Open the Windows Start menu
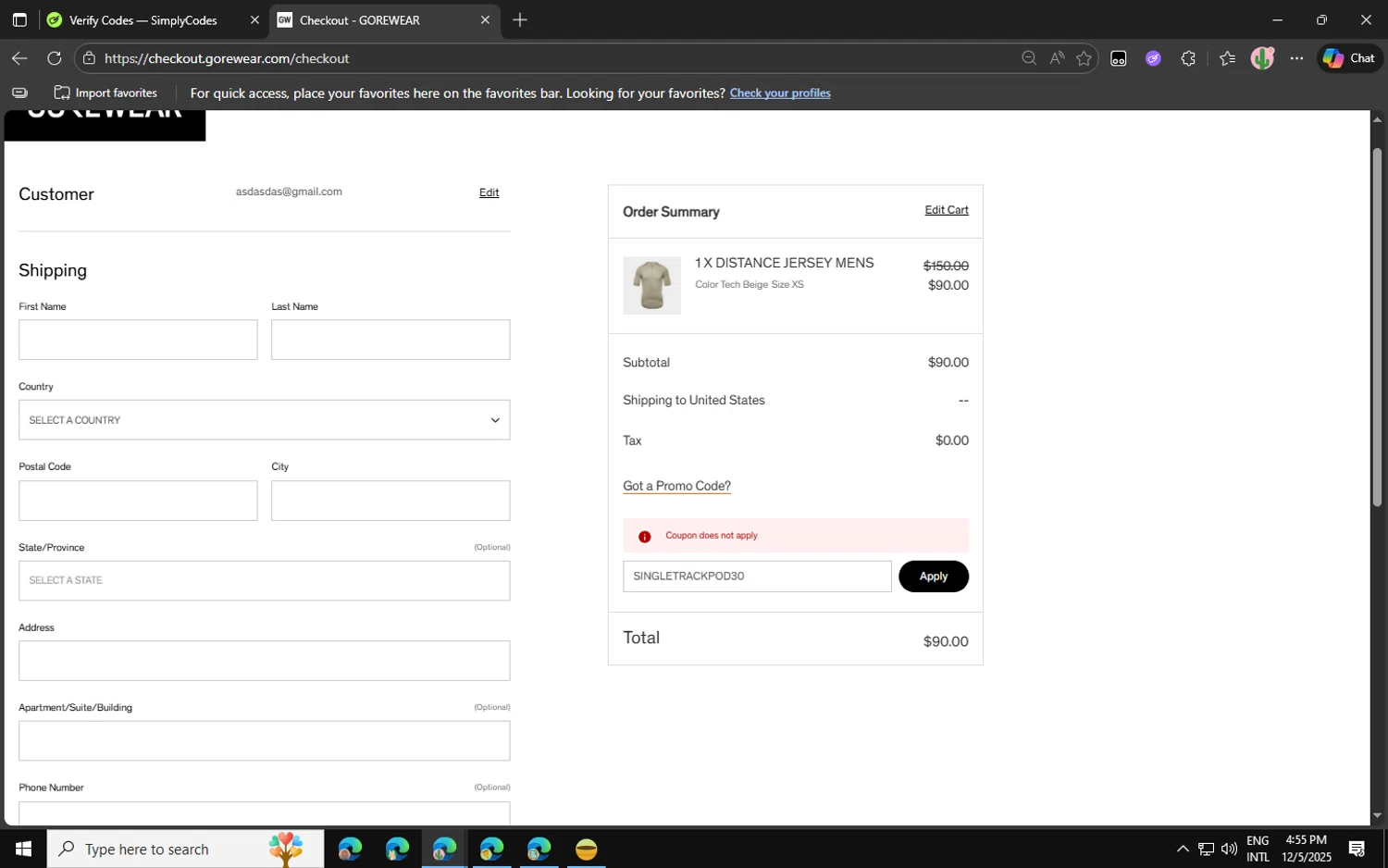Image resolution: width=1388 pixels, height=868 pixels. [23, 849]
